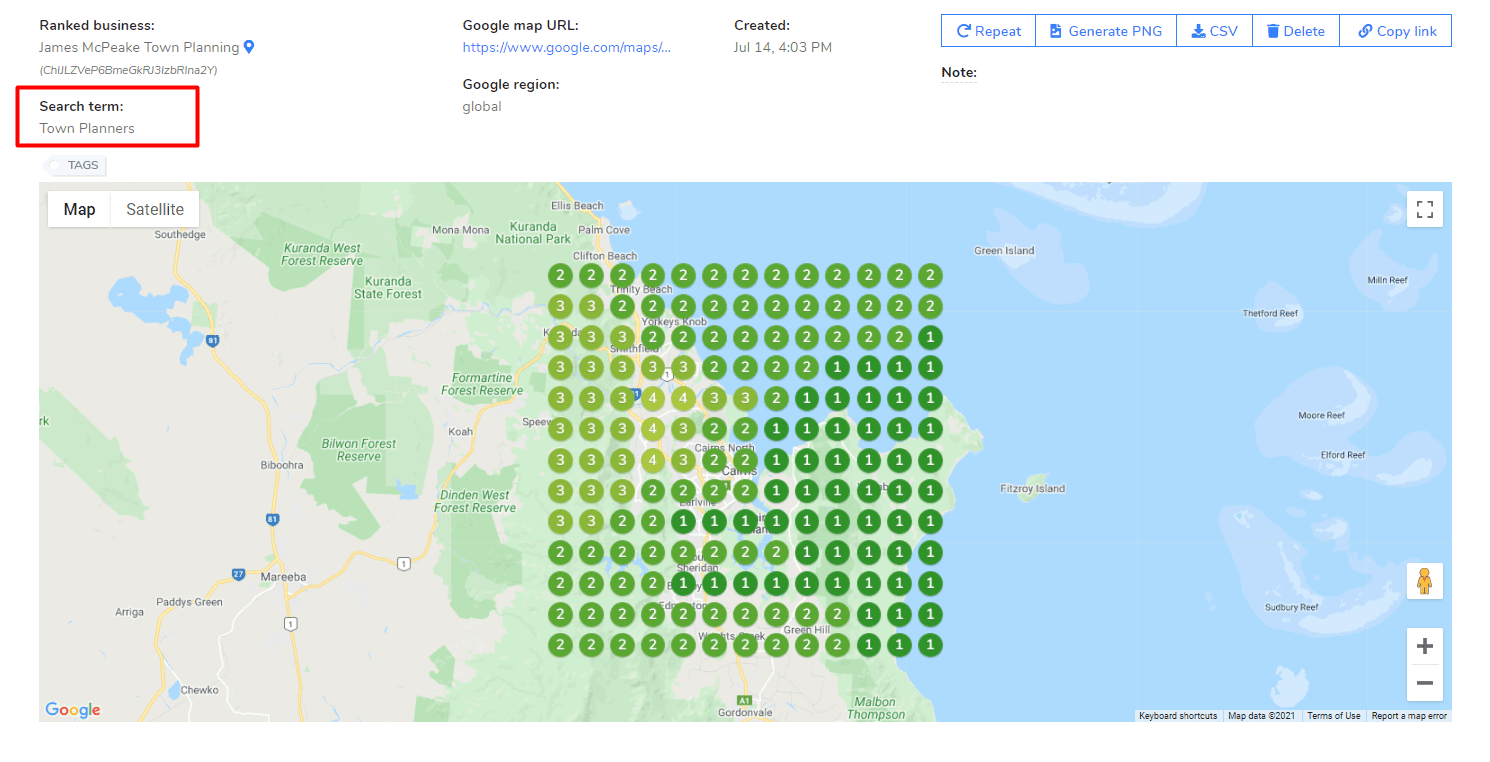Toggle fullscreen map view
The image size is (1490, 762).
[x=1425, y=209]
